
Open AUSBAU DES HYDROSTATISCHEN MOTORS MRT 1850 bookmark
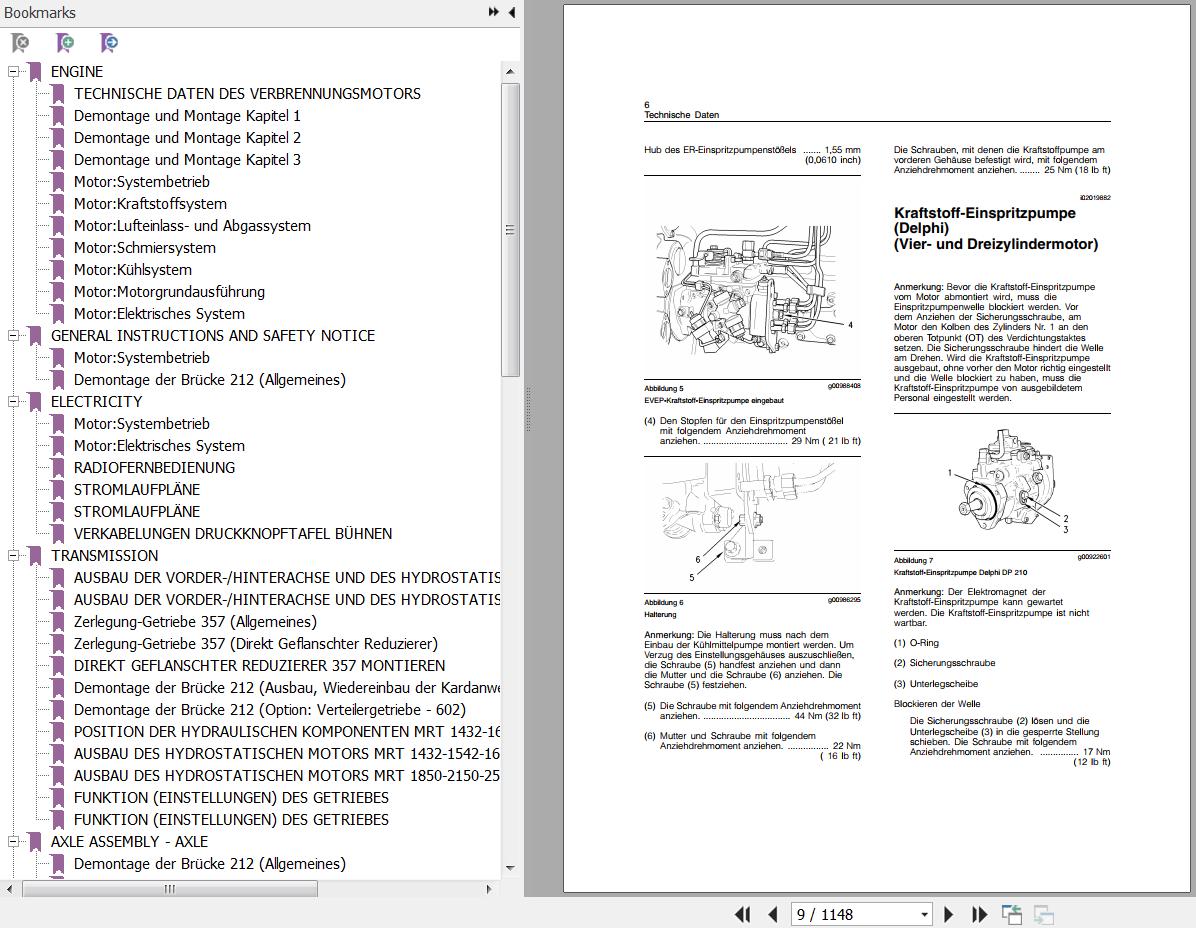tap(287, 775)
